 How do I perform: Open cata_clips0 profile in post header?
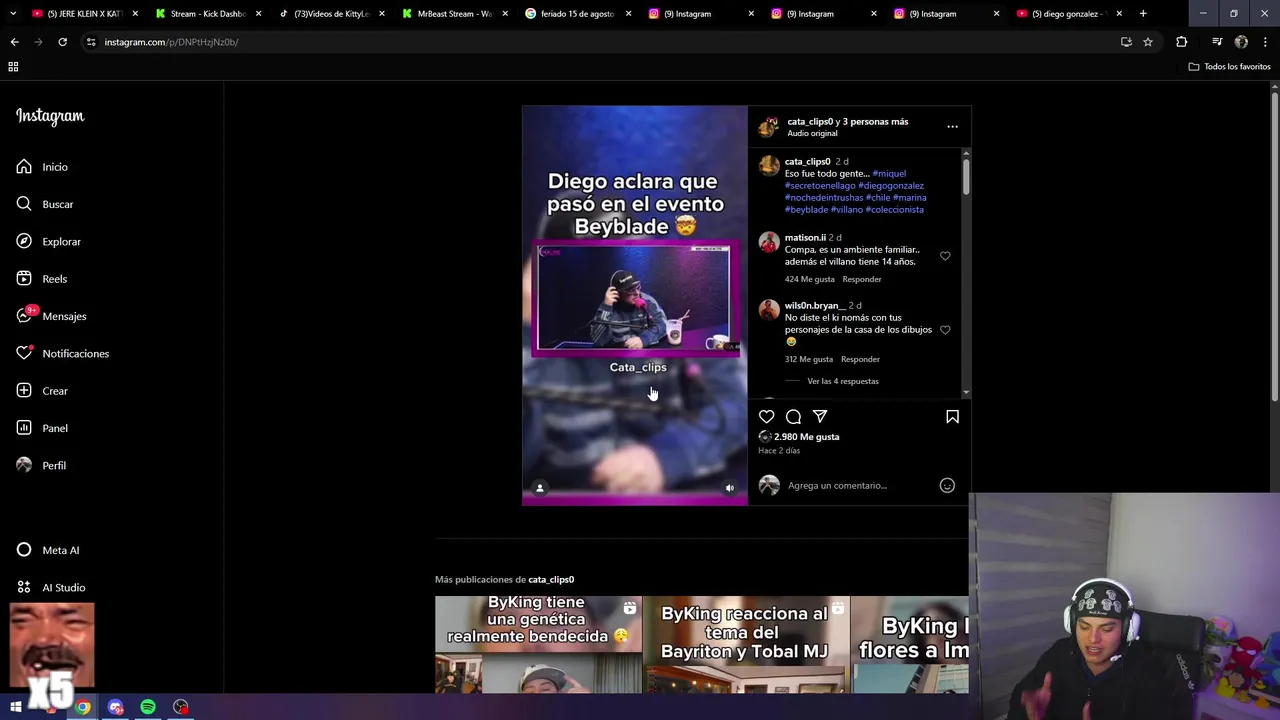click(810, 122)
